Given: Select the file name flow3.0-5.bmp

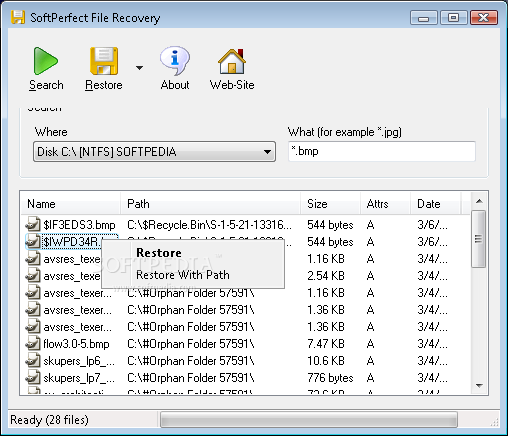Looking at the screenshot, I should 76,344.
